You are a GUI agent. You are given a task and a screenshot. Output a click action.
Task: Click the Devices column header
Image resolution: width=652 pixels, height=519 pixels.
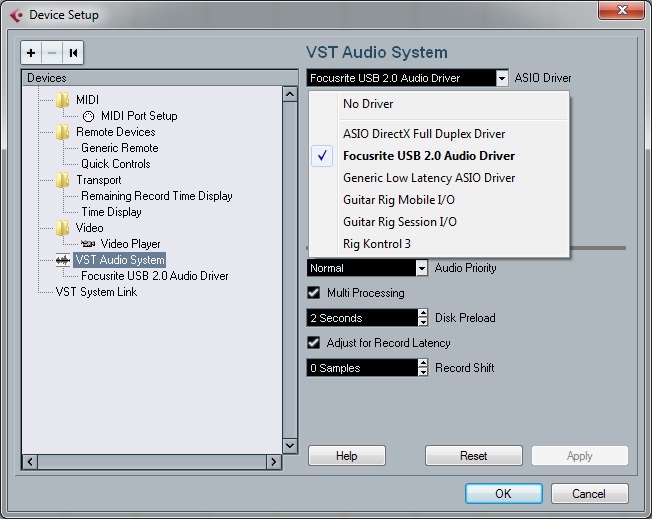click(x=160, y=78)
